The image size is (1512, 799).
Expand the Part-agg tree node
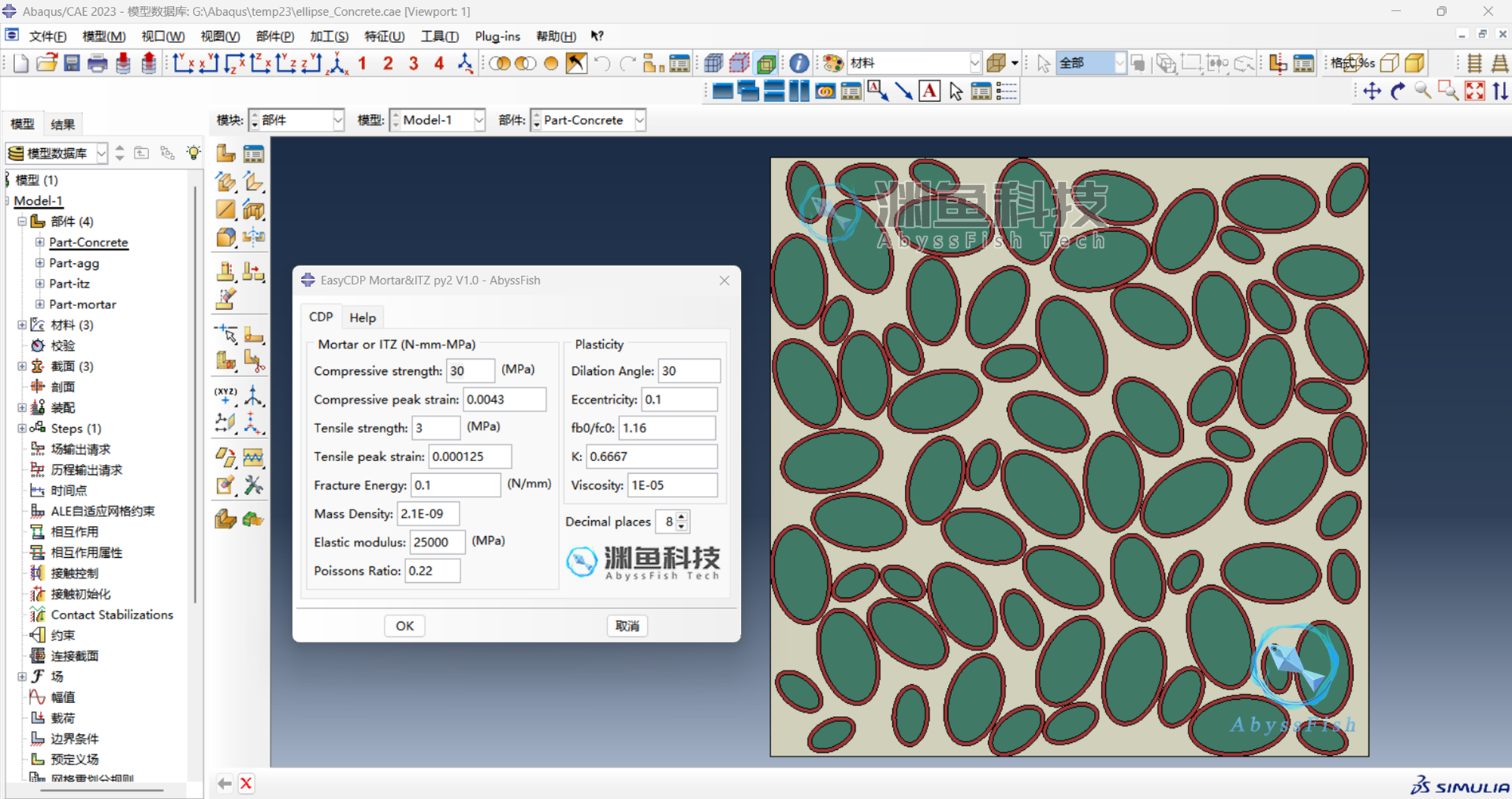click(x=39, y=263)
